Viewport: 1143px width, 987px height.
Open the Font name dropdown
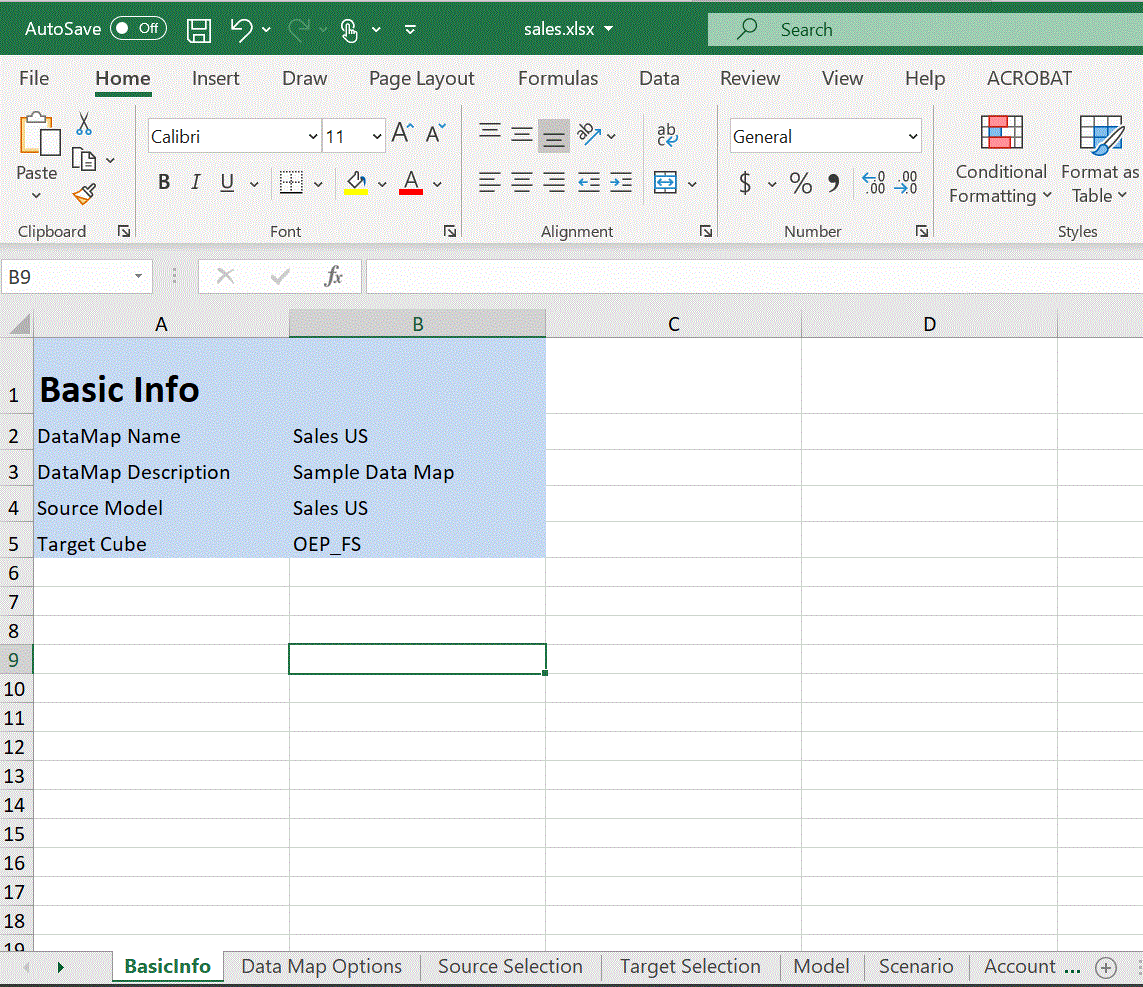click(315, 135)
